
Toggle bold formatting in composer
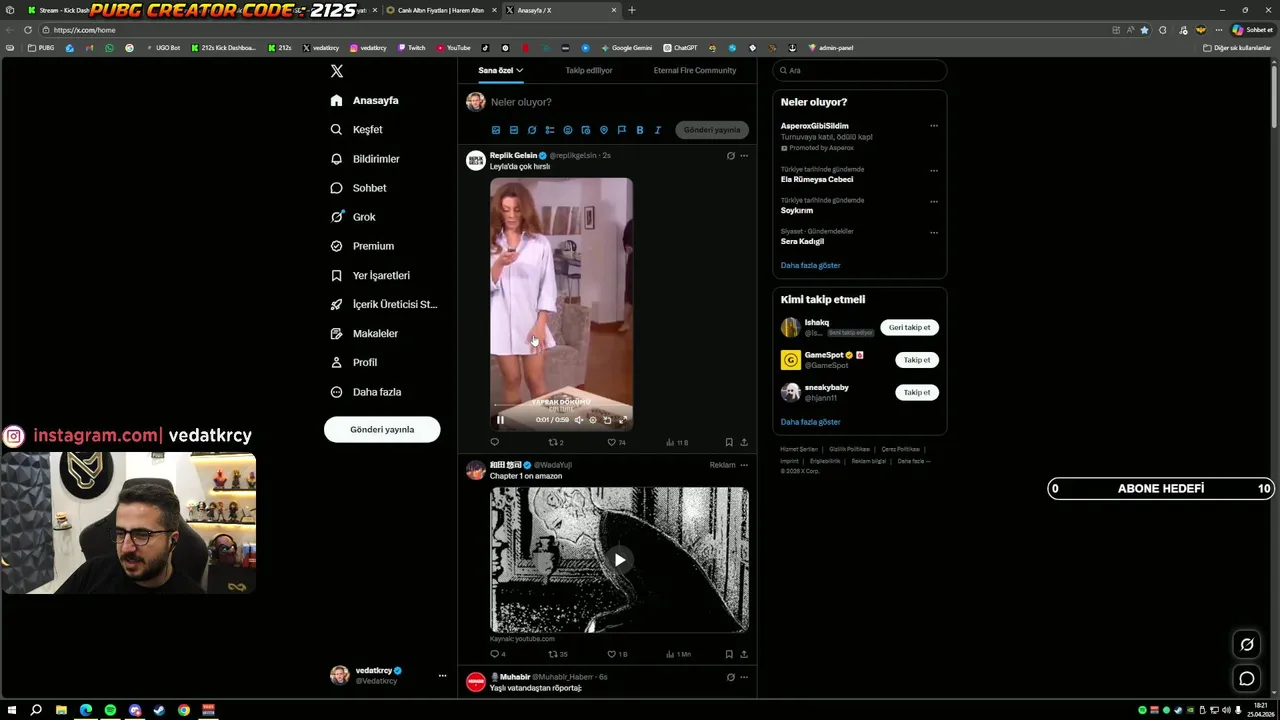click(x=640, y=130)
